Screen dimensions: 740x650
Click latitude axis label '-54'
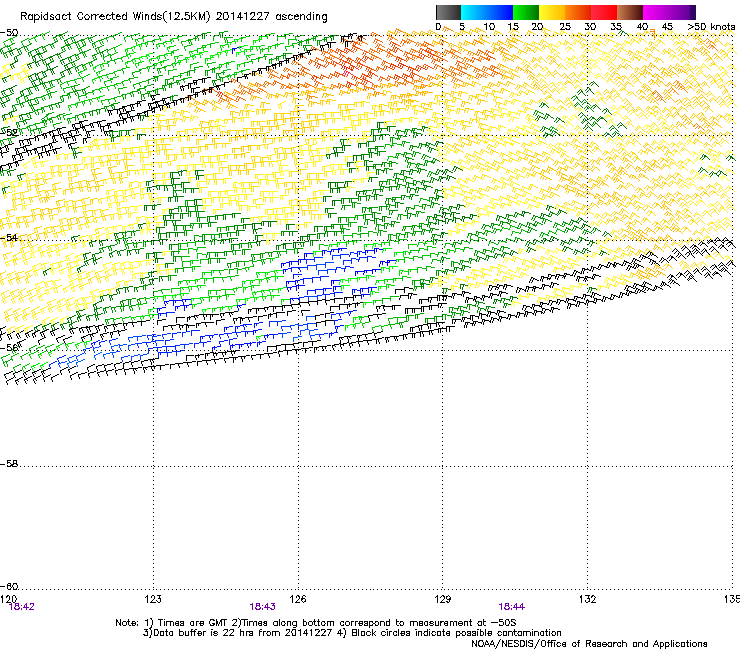point(9,237)
